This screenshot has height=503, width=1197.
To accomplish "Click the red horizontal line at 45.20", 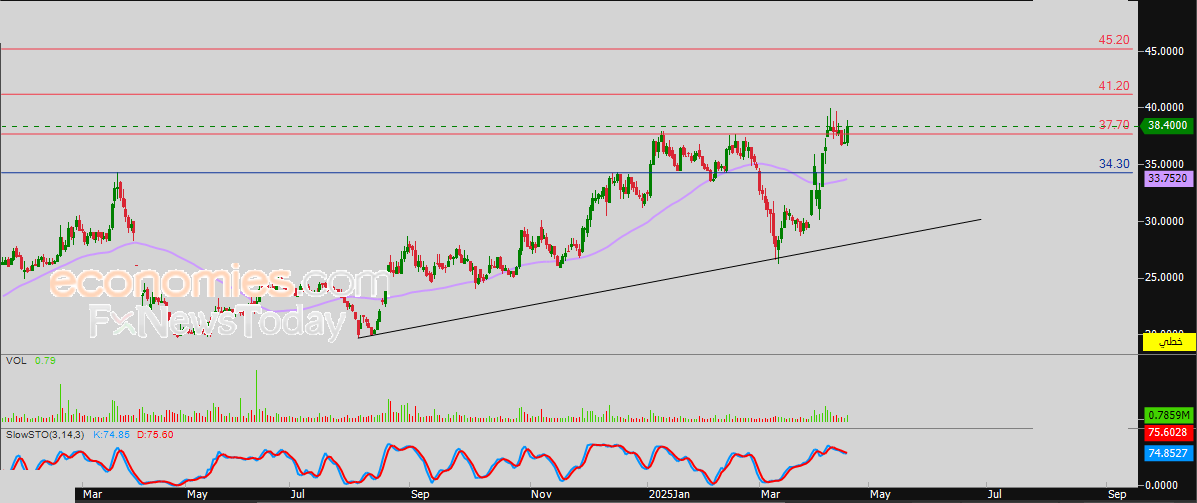I will coord(565,49).
